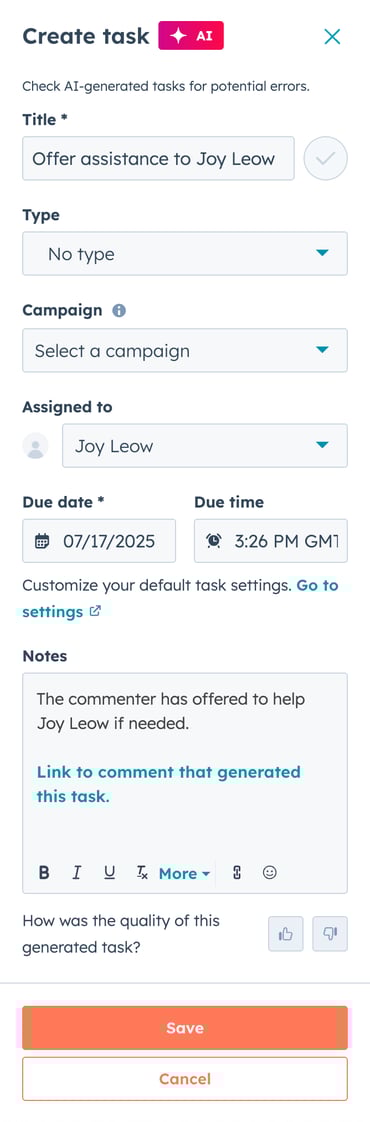Give thumbs up on generated task
Screen dimensions: 370x1122
click(x=286, y=934)
